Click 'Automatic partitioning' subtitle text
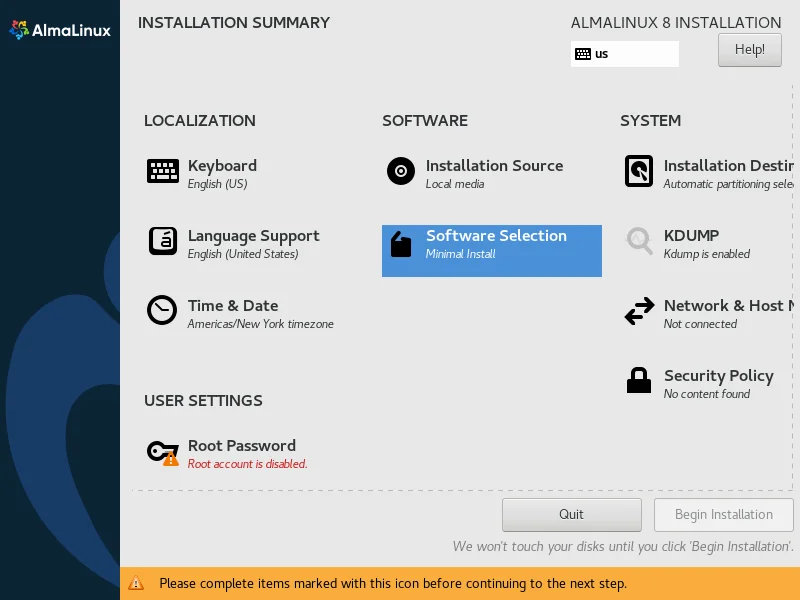The height and width of the screenshot is (600, 800). (x=729, y=184)
